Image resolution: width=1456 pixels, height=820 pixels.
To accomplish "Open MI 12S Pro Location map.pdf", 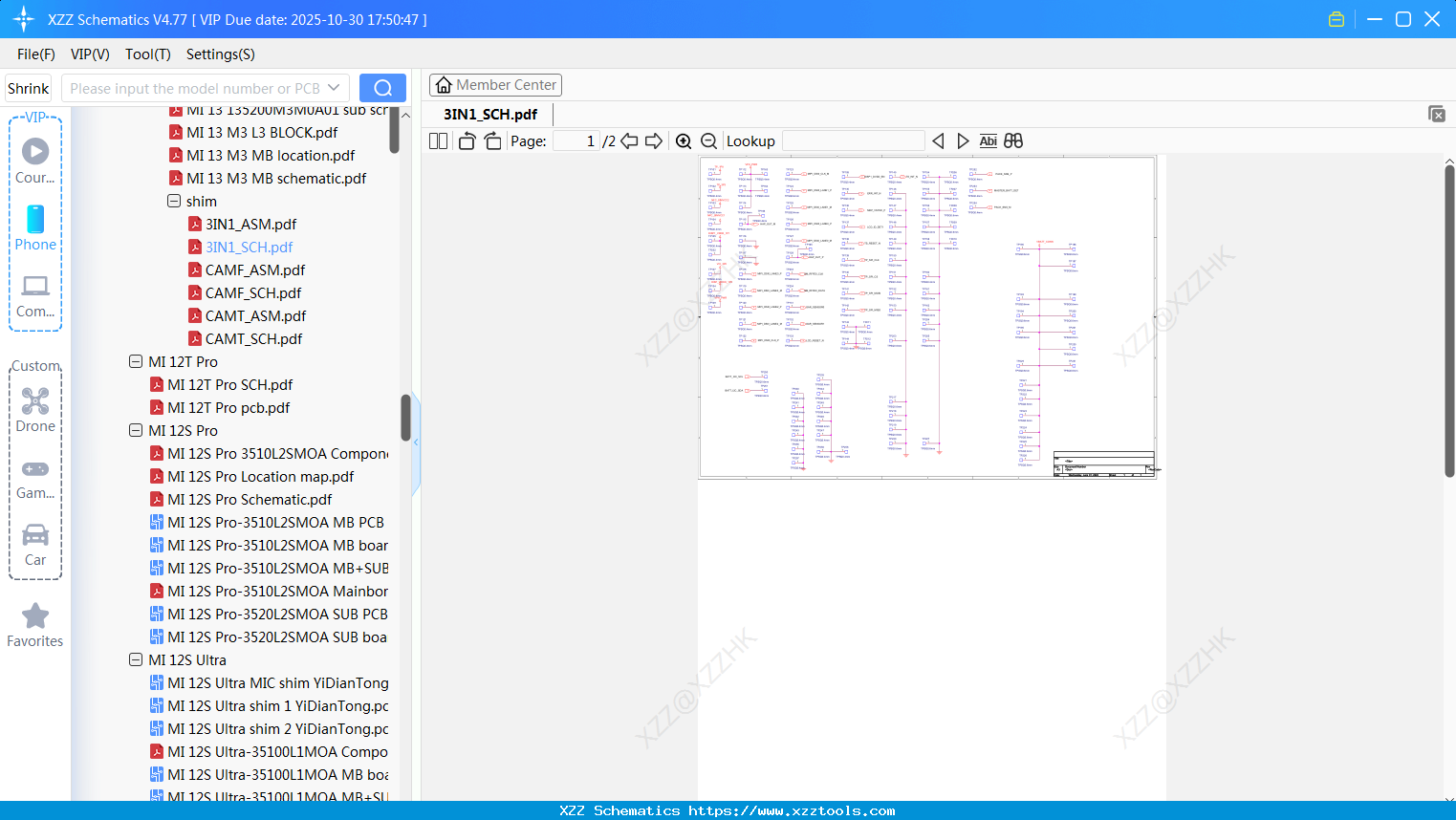I will coord(261,477).
